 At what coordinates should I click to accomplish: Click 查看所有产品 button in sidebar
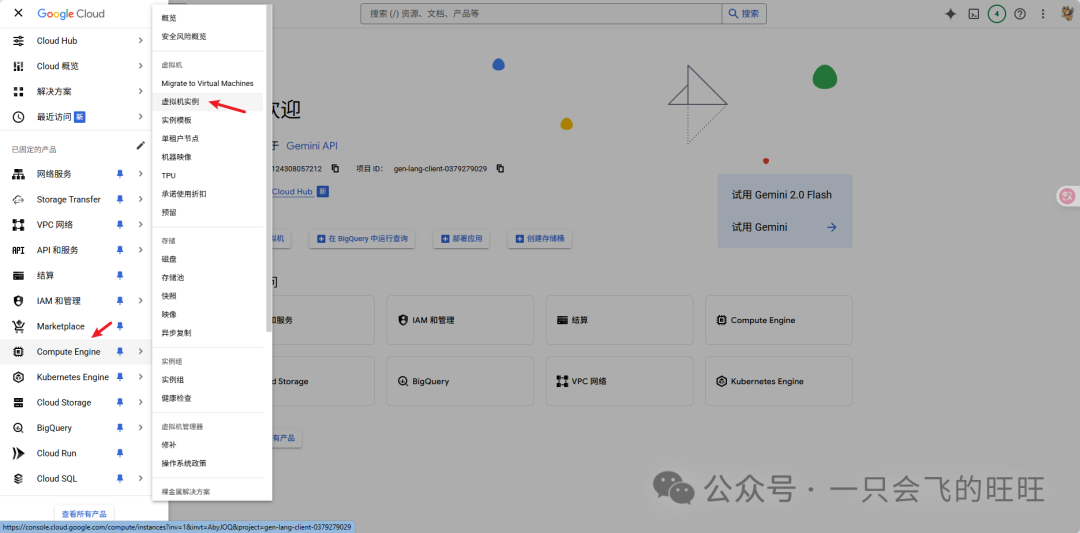(x=84, y=514)
